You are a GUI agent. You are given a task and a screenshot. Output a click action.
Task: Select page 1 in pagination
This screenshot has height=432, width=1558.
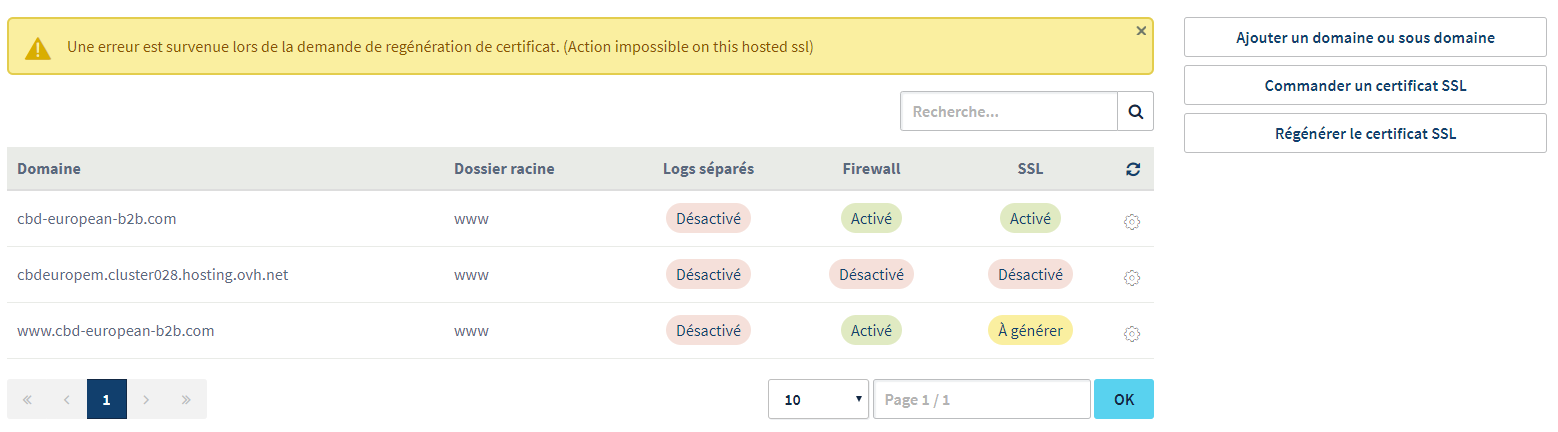pyautogui.click(x=107, y=400)
